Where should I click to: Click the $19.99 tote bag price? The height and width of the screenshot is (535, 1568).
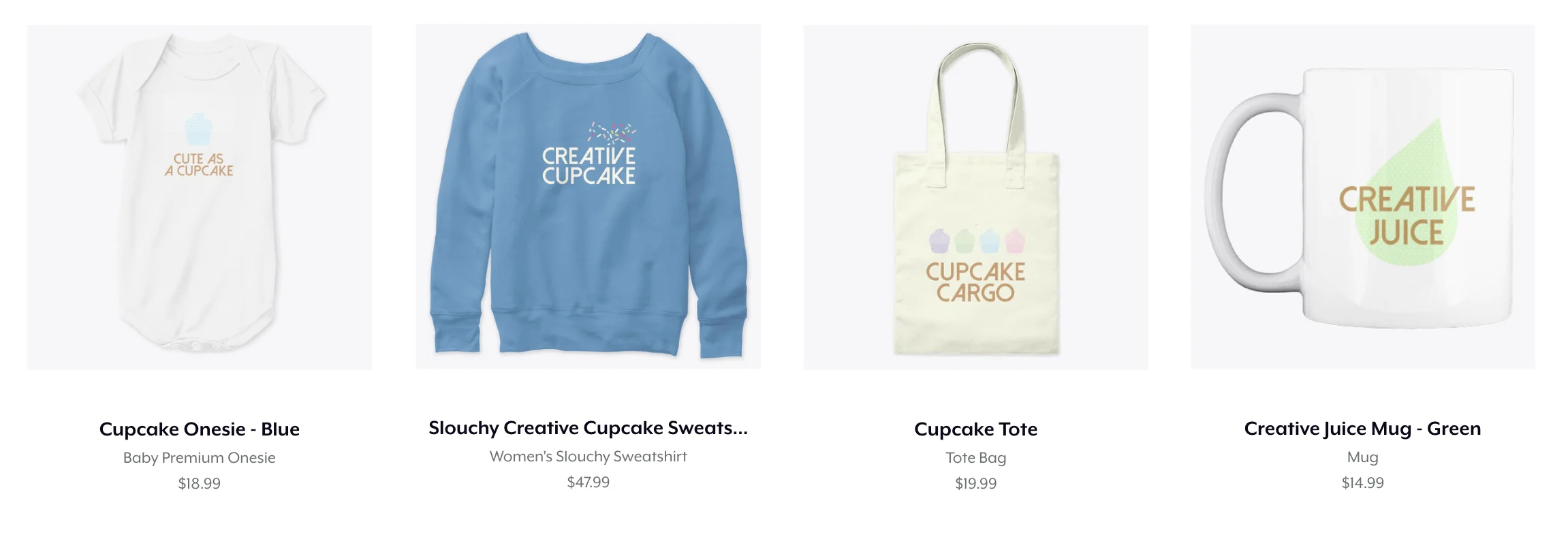(x=976, y=484)
